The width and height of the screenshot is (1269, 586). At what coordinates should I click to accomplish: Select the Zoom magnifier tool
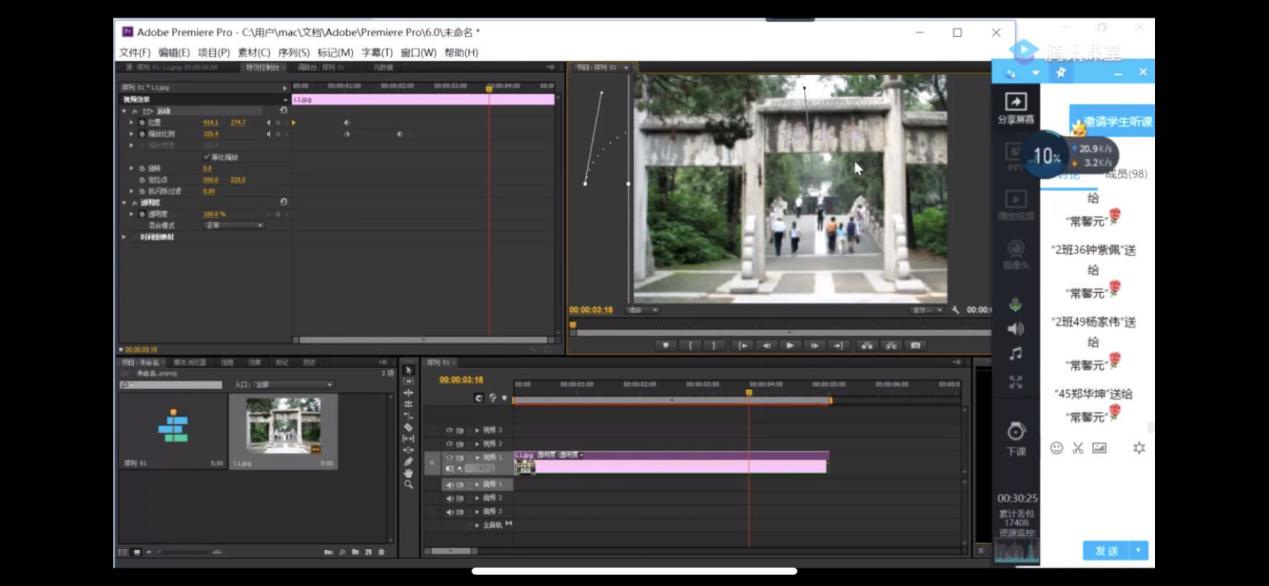(x=408, y=484)
